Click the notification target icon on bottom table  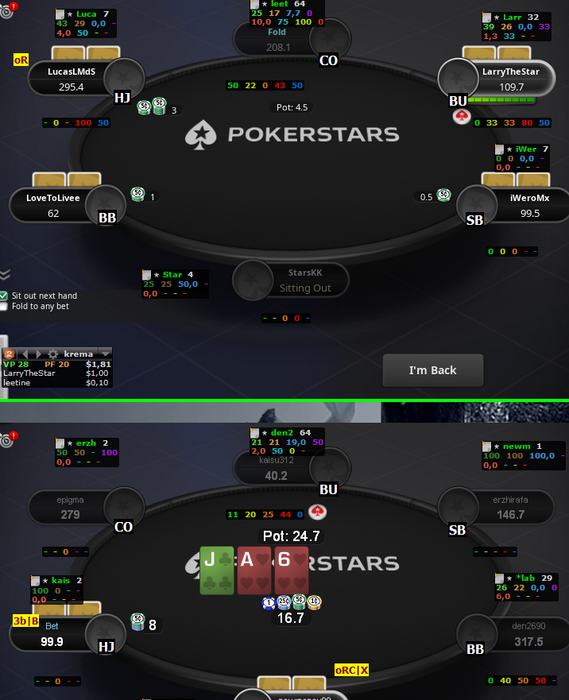click(x=8, y=439)
